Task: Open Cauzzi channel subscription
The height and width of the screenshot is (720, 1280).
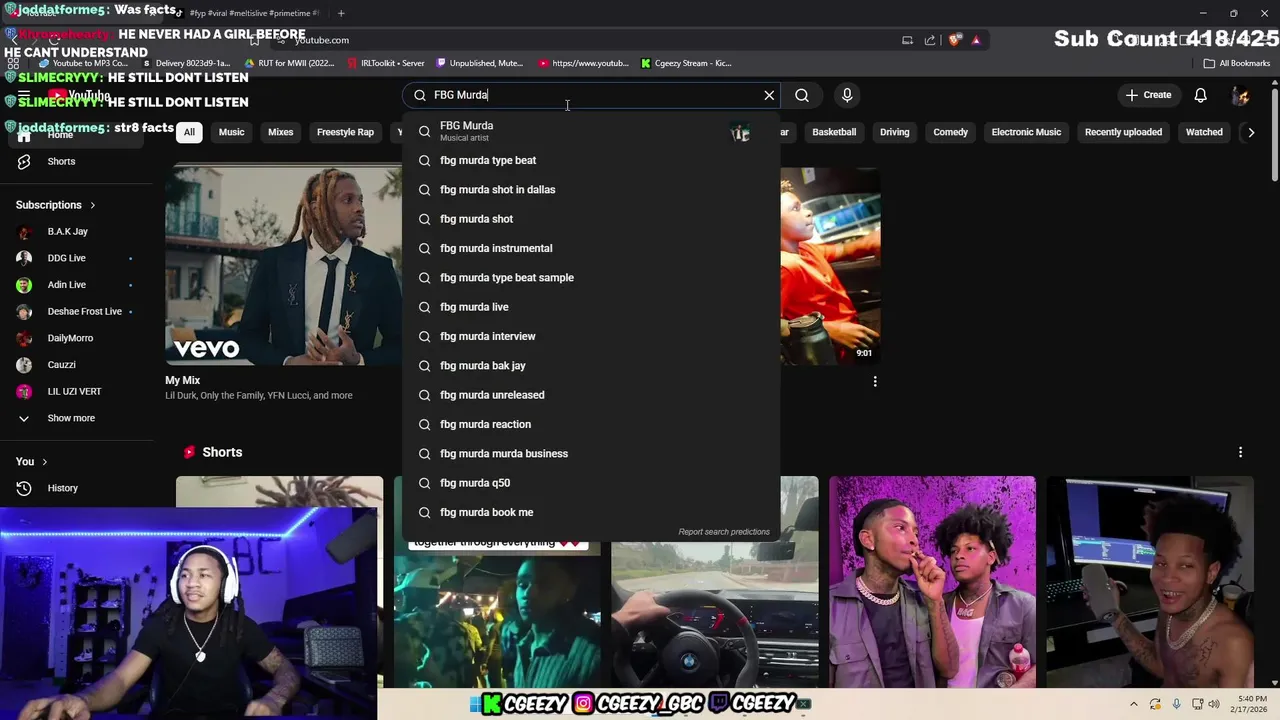Action: pyautogui.click(x=61, y=365)
